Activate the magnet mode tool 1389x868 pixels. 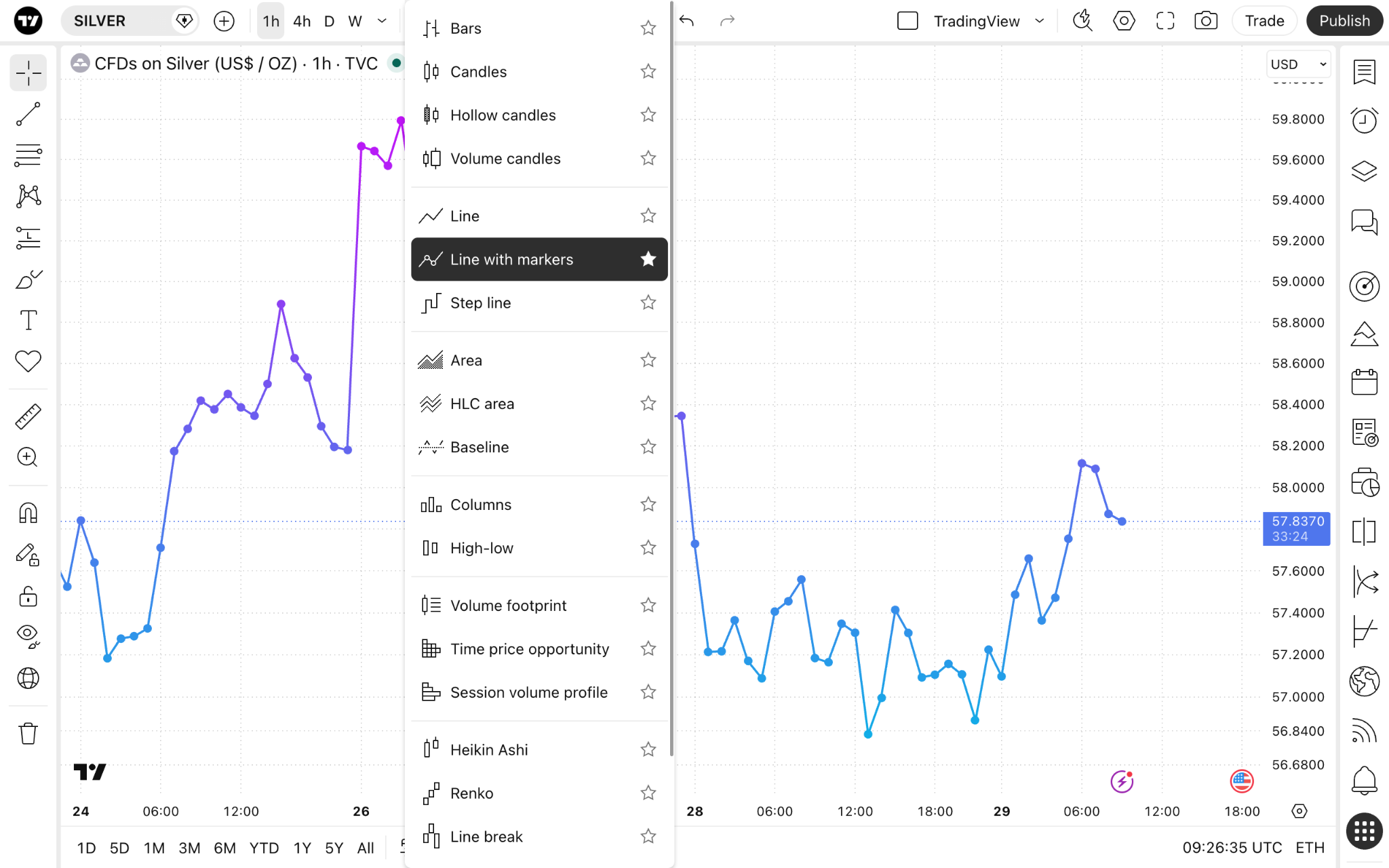(28, 513)
